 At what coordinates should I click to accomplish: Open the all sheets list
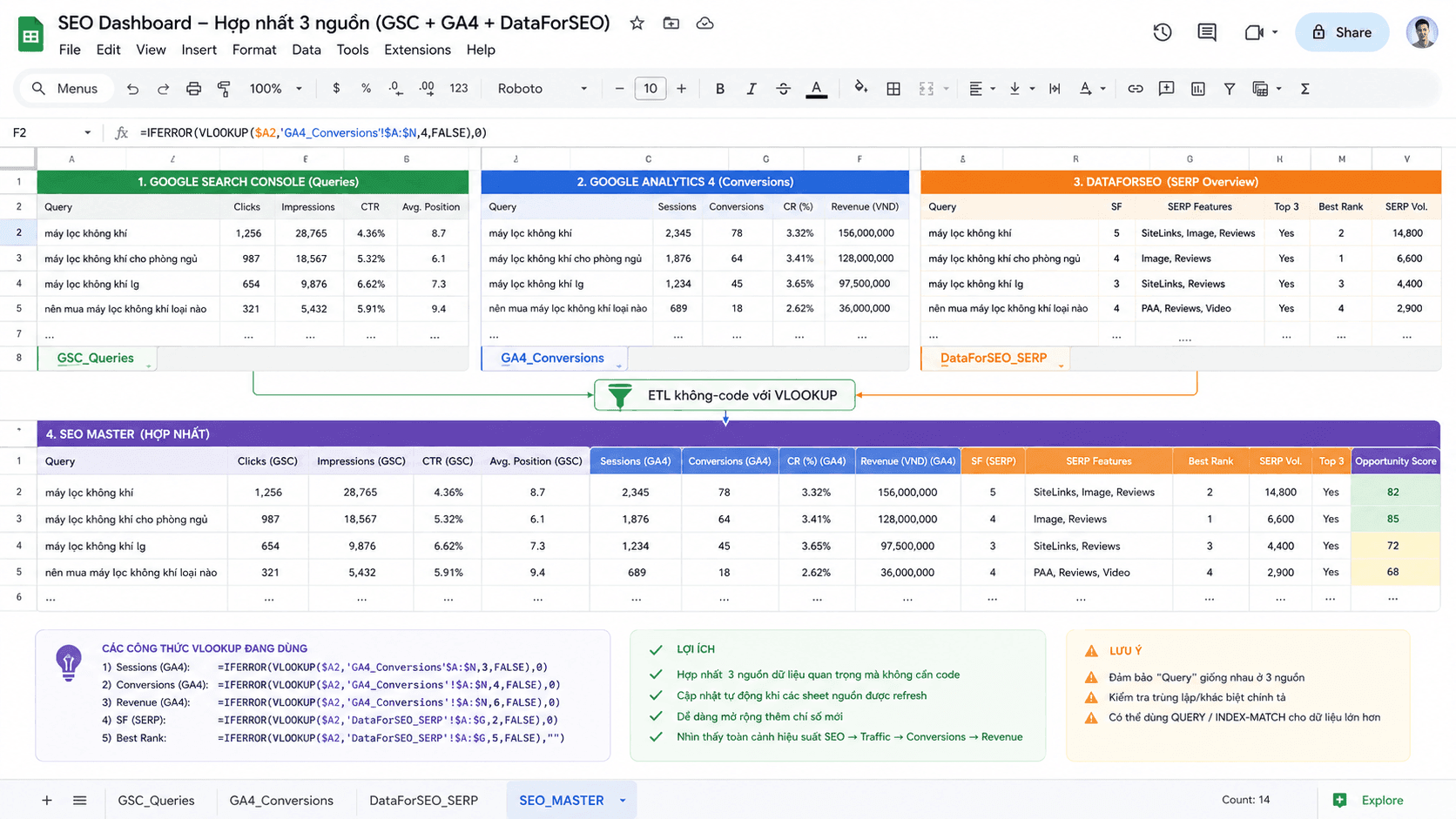pyautogui.click(x=80, y=800)
